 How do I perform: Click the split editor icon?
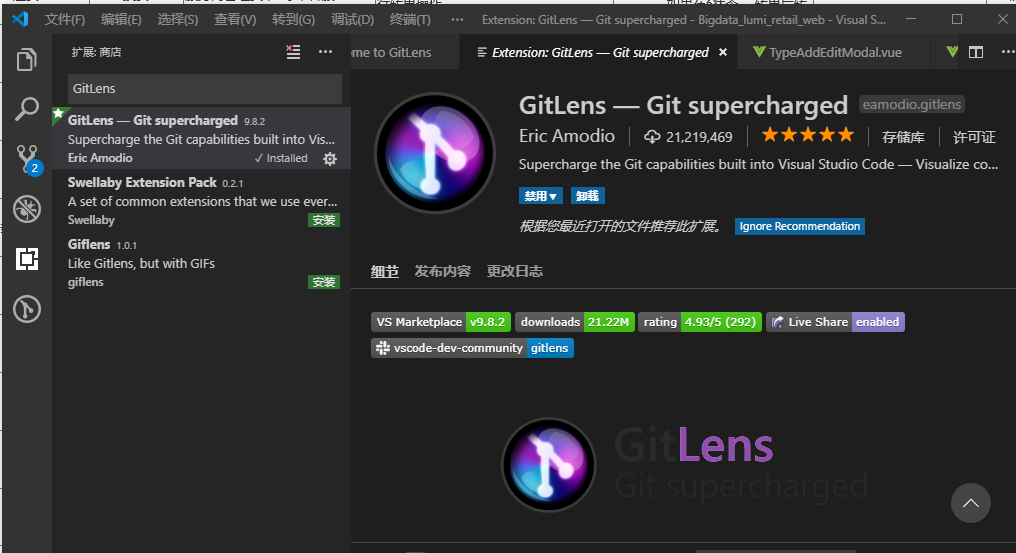976,52
